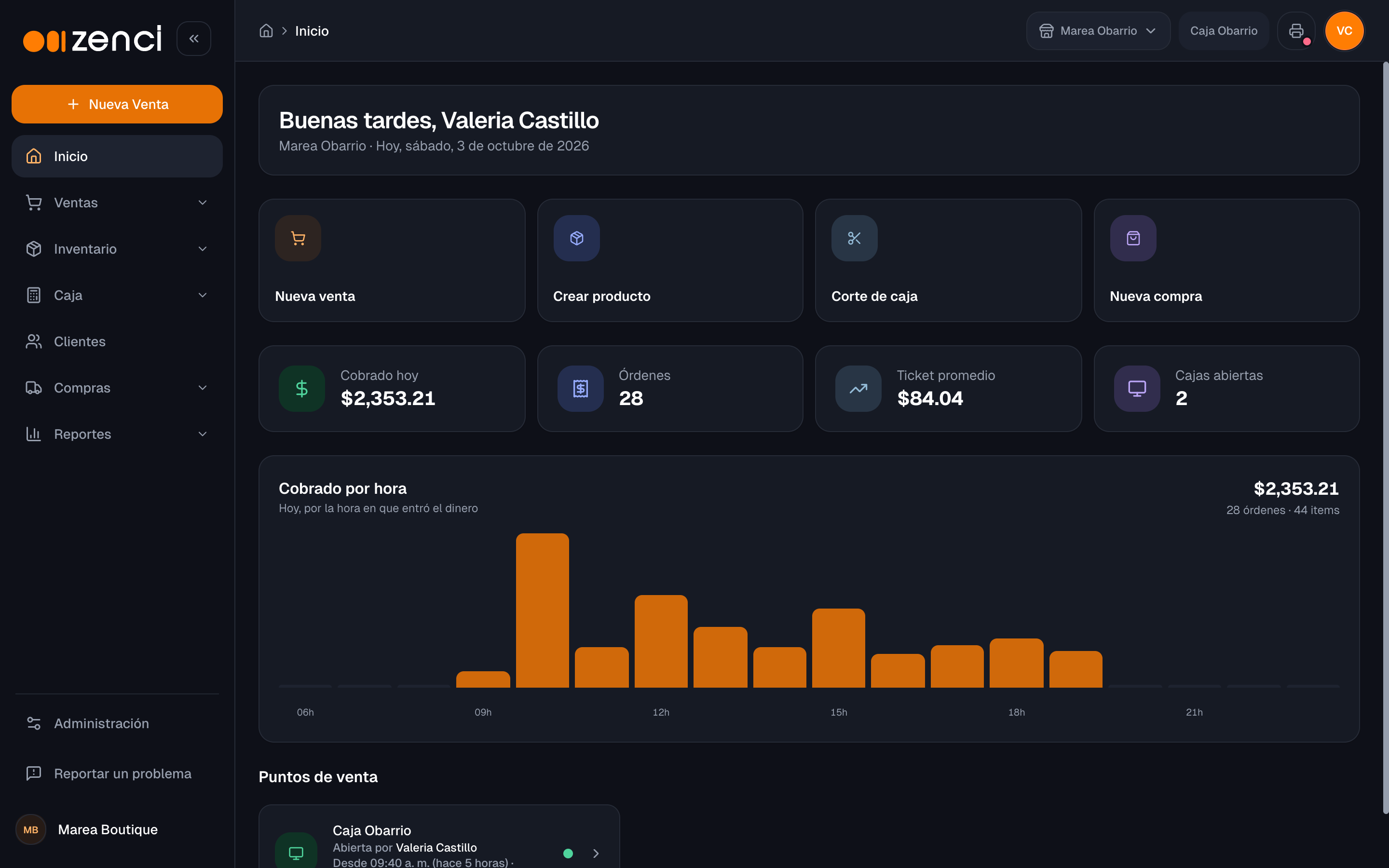Click the orange Nueva Venta button
This screenshot has width=1389, height=868.
[117, 104]
